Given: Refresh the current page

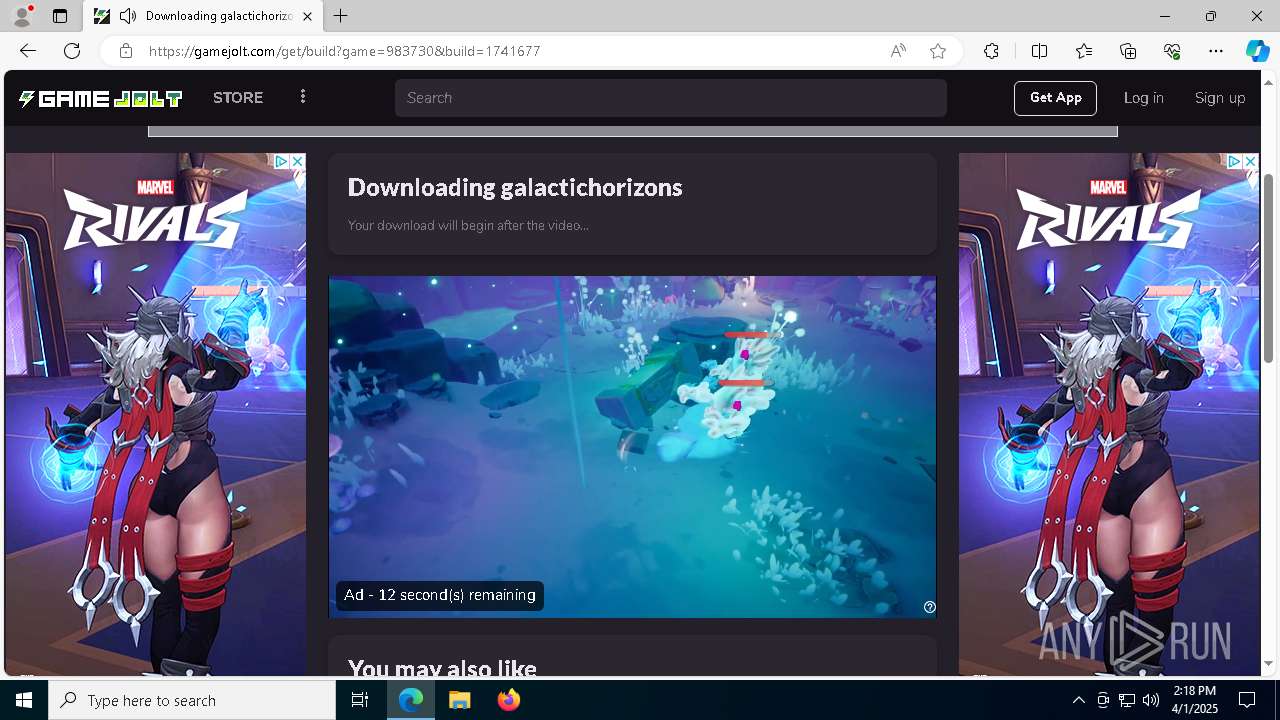Looking at the screenshot, I should (x=72, y=51).
